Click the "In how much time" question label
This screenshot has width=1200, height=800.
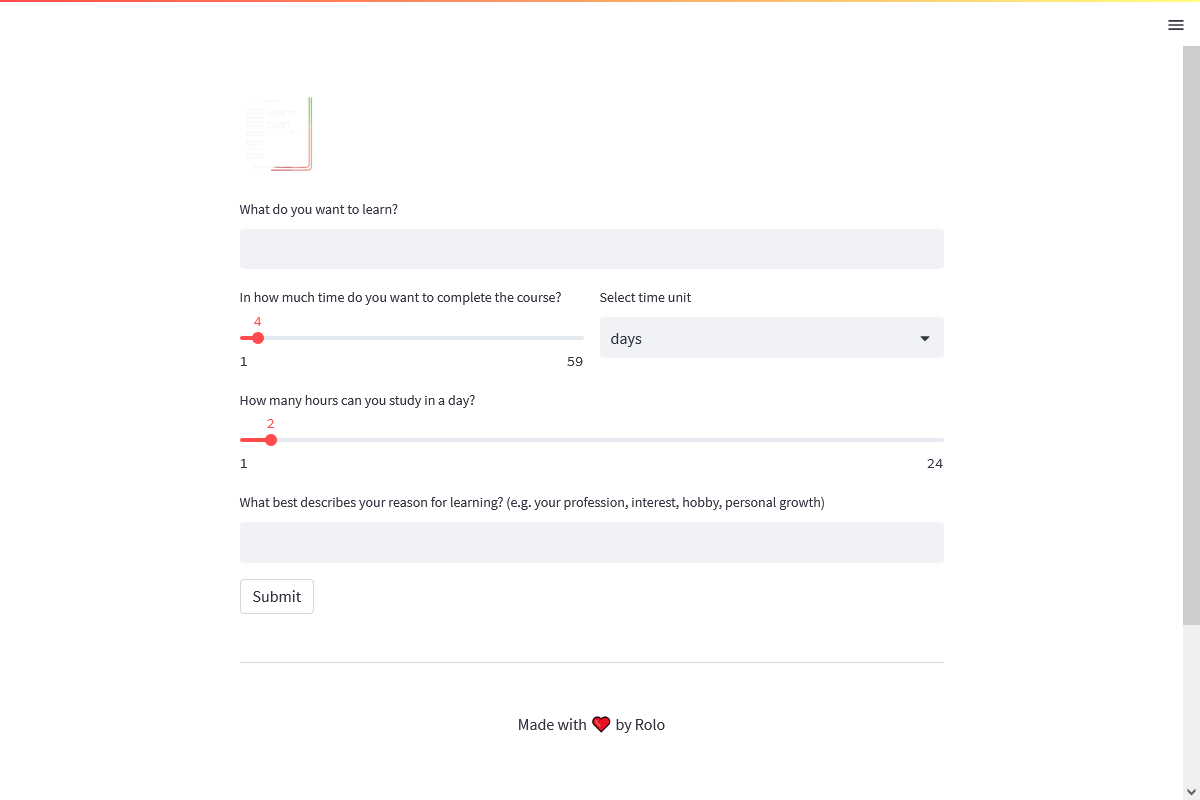click(400, 298)
